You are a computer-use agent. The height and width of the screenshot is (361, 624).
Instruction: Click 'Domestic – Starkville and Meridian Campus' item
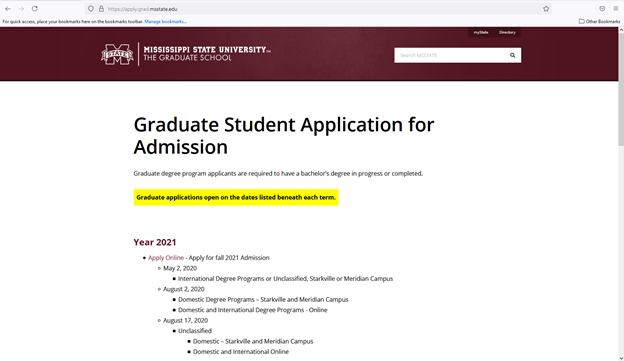pos(253,341)
